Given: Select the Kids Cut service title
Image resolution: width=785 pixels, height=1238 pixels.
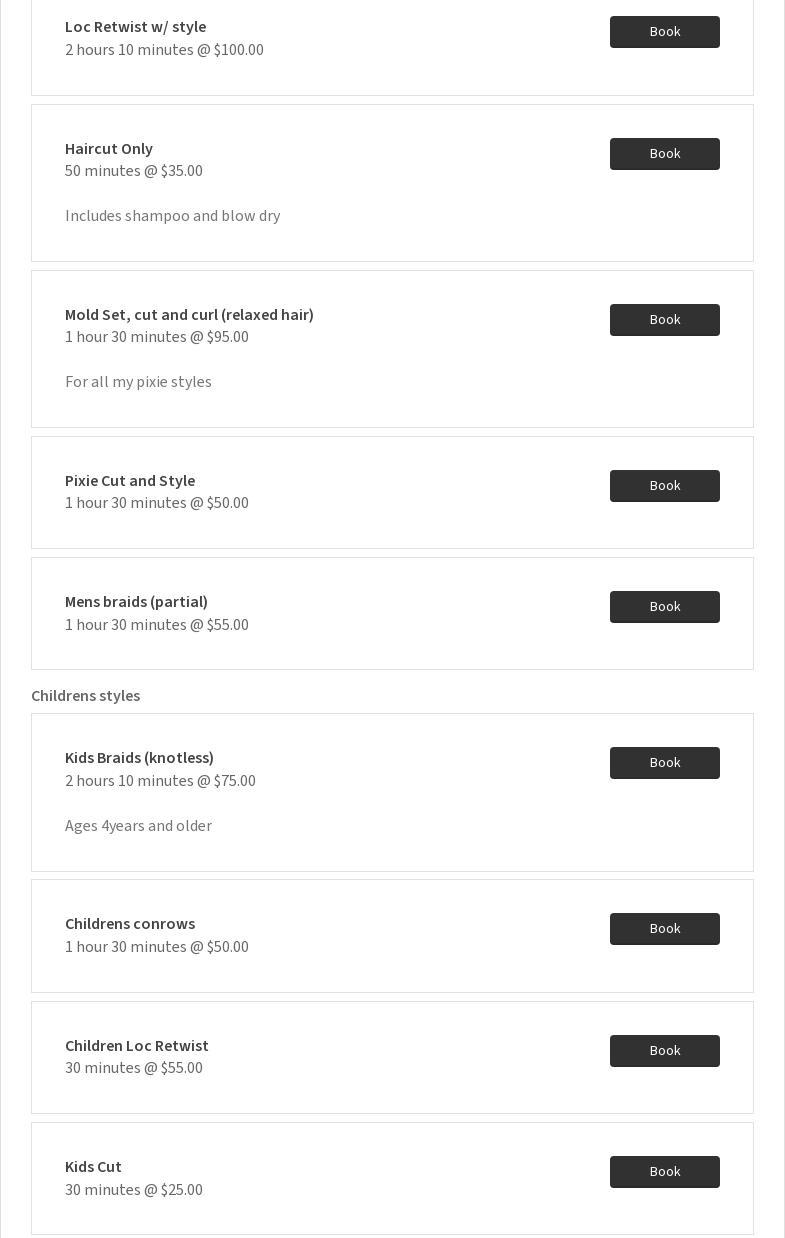Looking at the screenshot, I should click(93, 1167).
